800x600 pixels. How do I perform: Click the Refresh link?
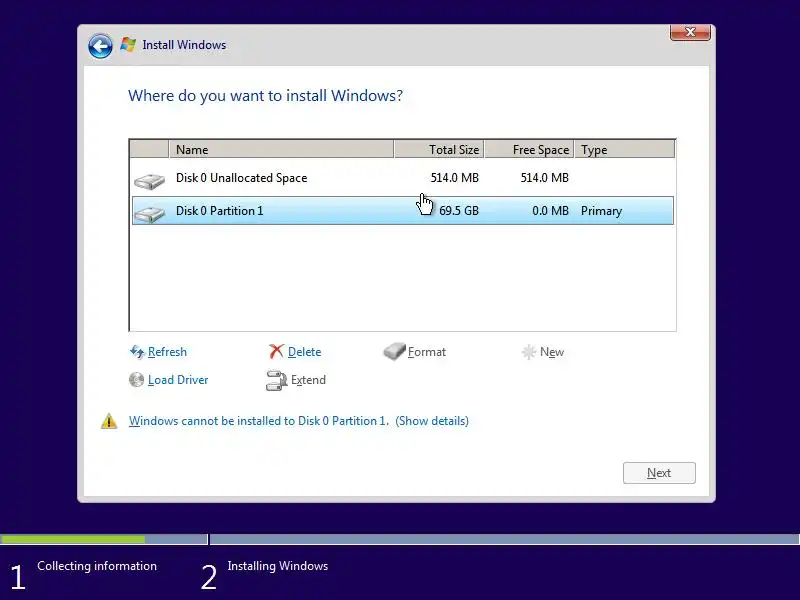[167, 352]
